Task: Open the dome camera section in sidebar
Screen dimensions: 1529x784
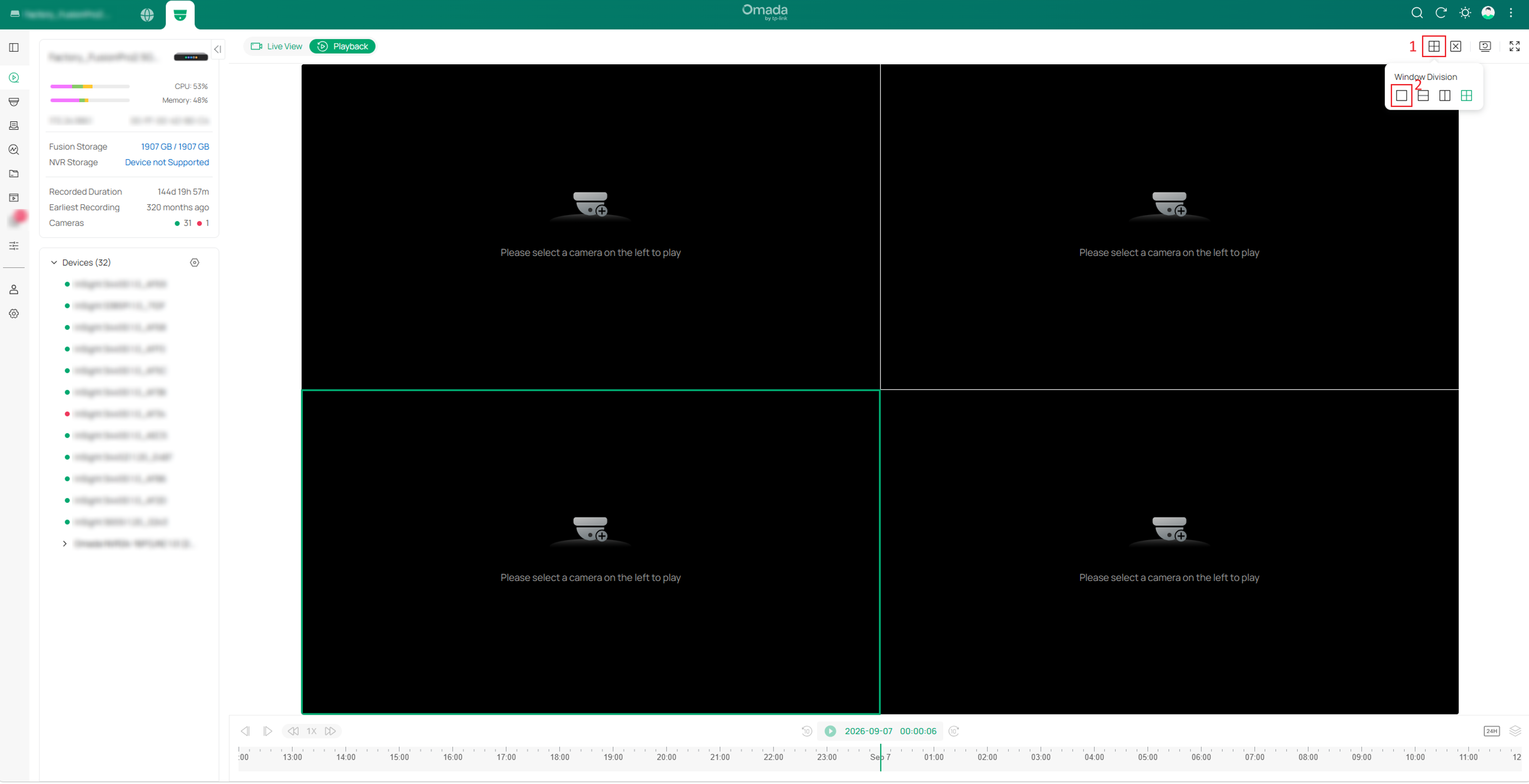Action: 14,102
